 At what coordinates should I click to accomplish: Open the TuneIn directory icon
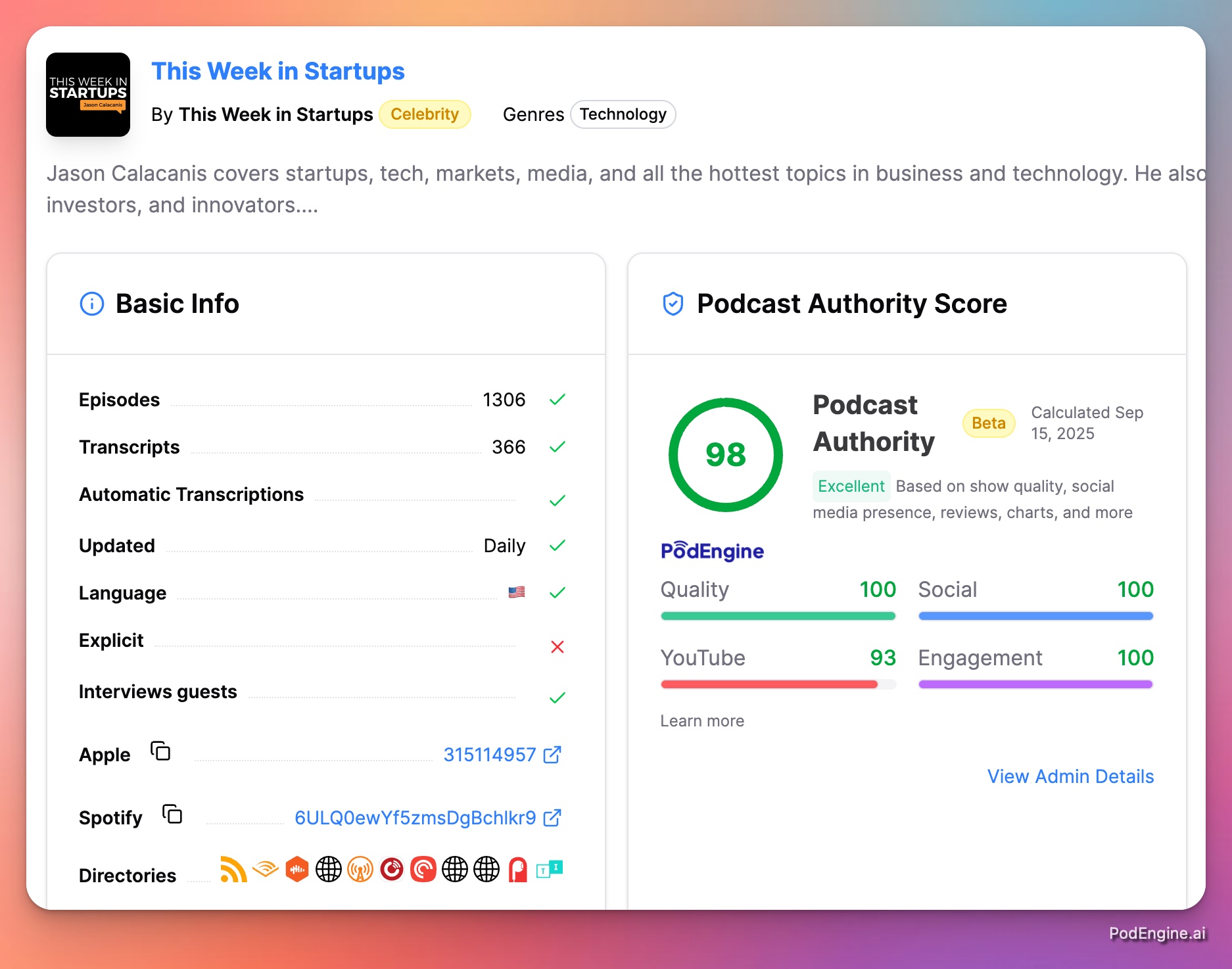[x=550, y=870]
